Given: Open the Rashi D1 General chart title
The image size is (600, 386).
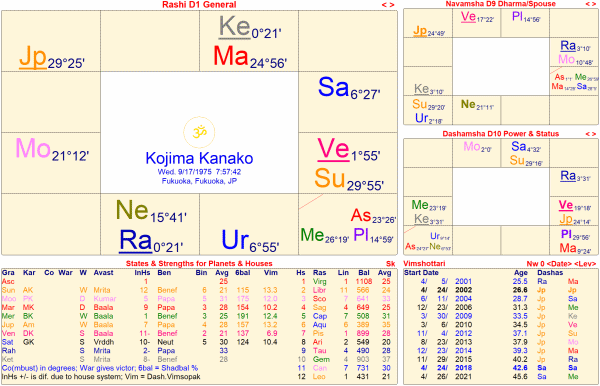Looking at the screenshot, I should tap(199, 5).
